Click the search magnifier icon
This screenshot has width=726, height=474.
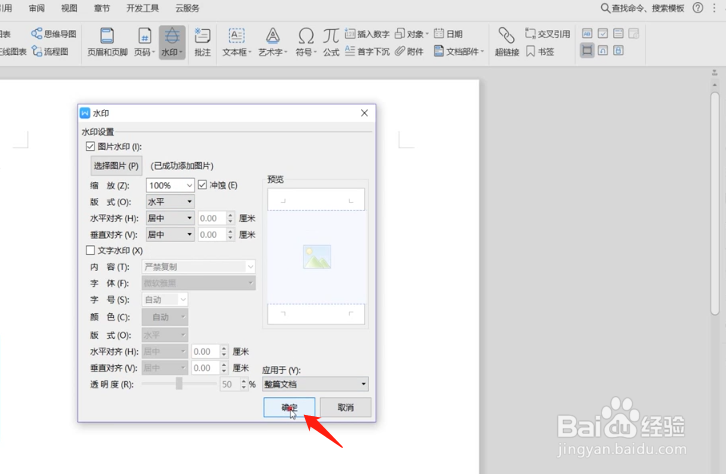[x=605, y=8]
